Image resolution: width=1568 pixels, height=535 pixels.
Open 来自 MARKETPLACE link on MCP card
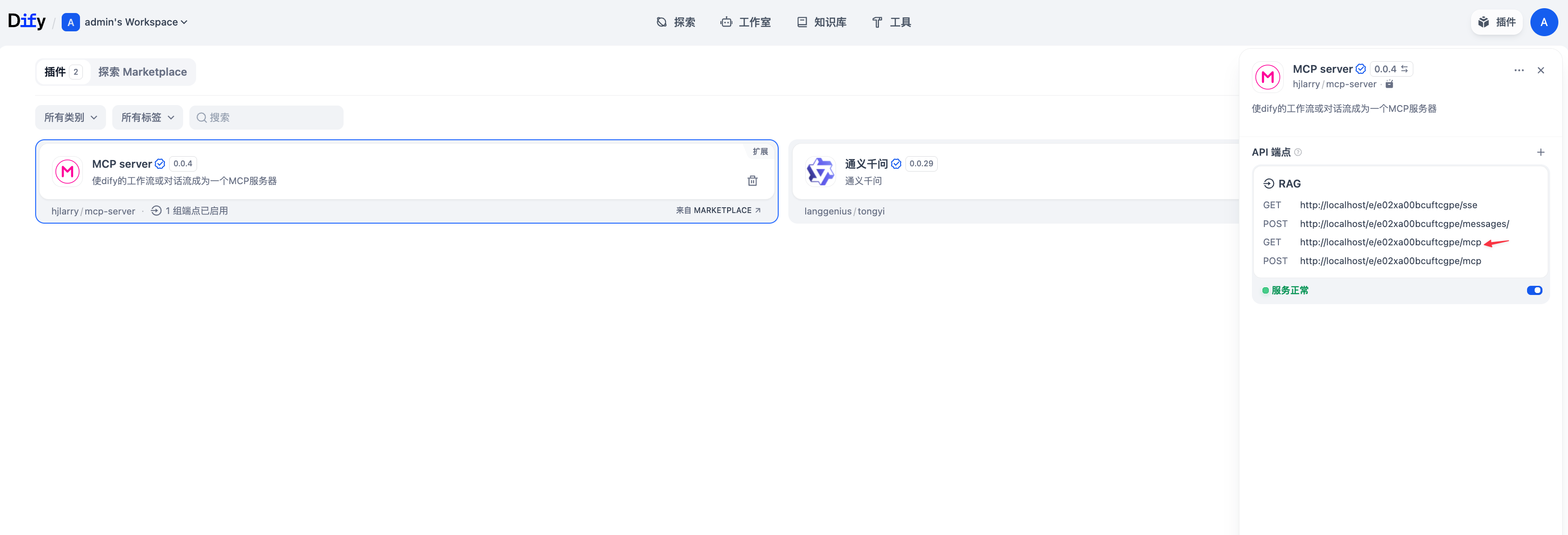718,211
